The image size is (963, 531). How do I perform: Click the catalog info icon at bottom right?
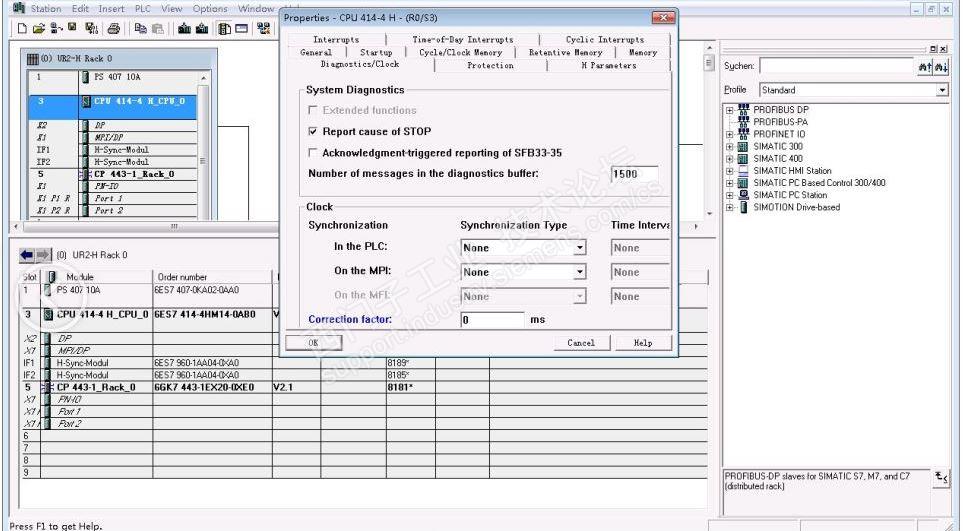(x=941, y=478)
